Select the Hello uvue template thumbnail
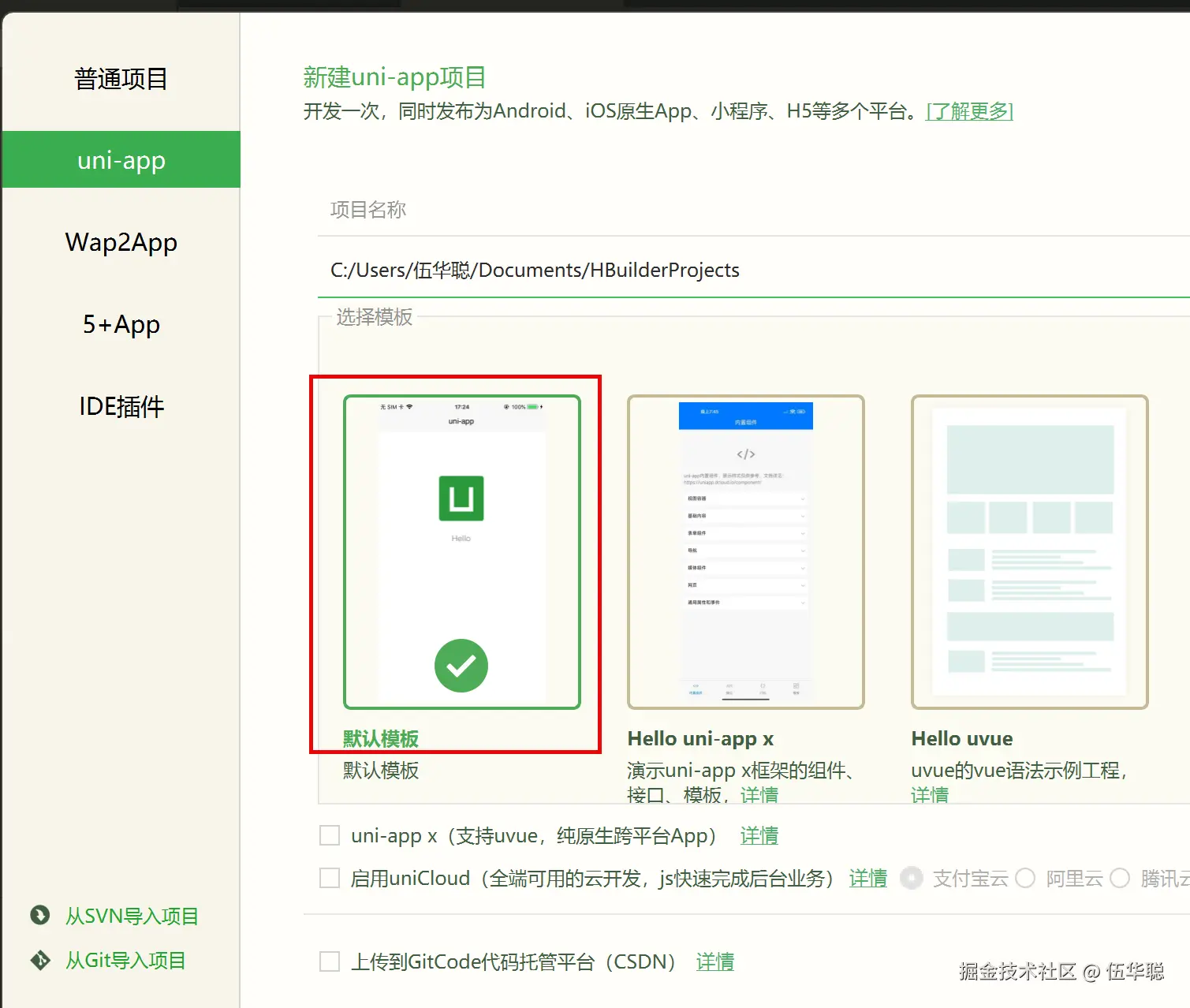1190x1008 pixels. 1030,552
